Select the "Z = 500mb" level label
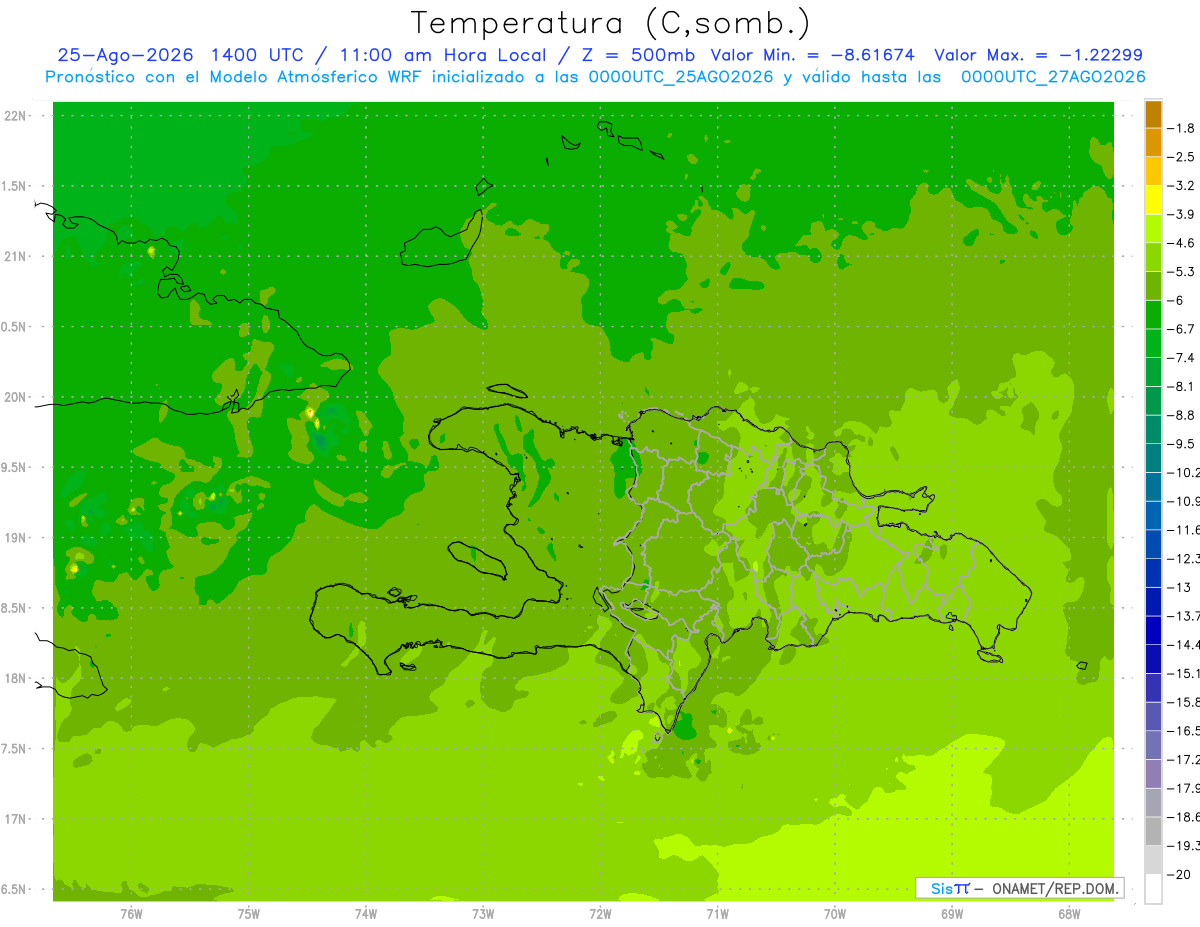 click(637, 55)
